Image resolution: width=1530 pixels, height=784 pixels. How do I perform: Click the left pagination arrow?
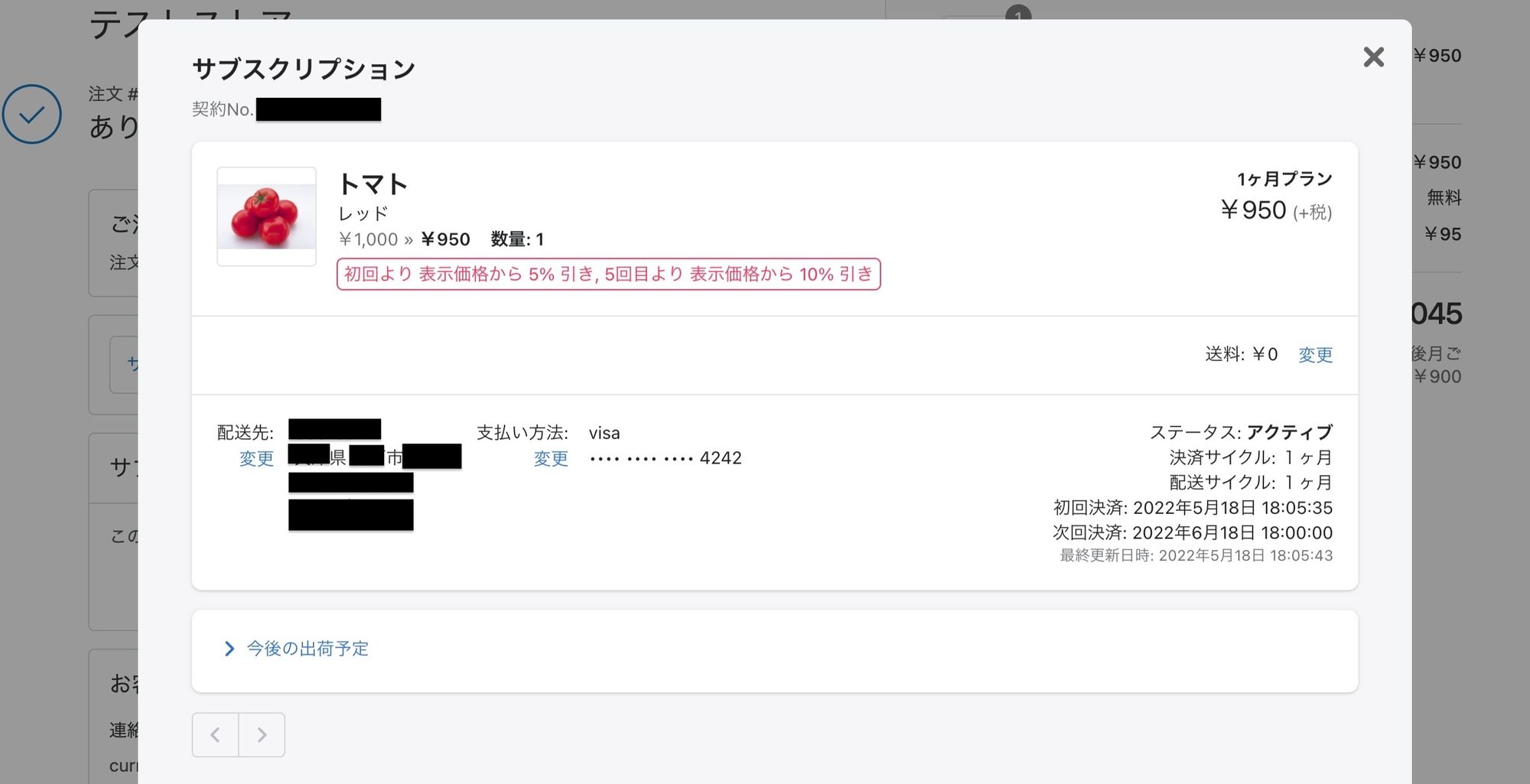(215, 734)
